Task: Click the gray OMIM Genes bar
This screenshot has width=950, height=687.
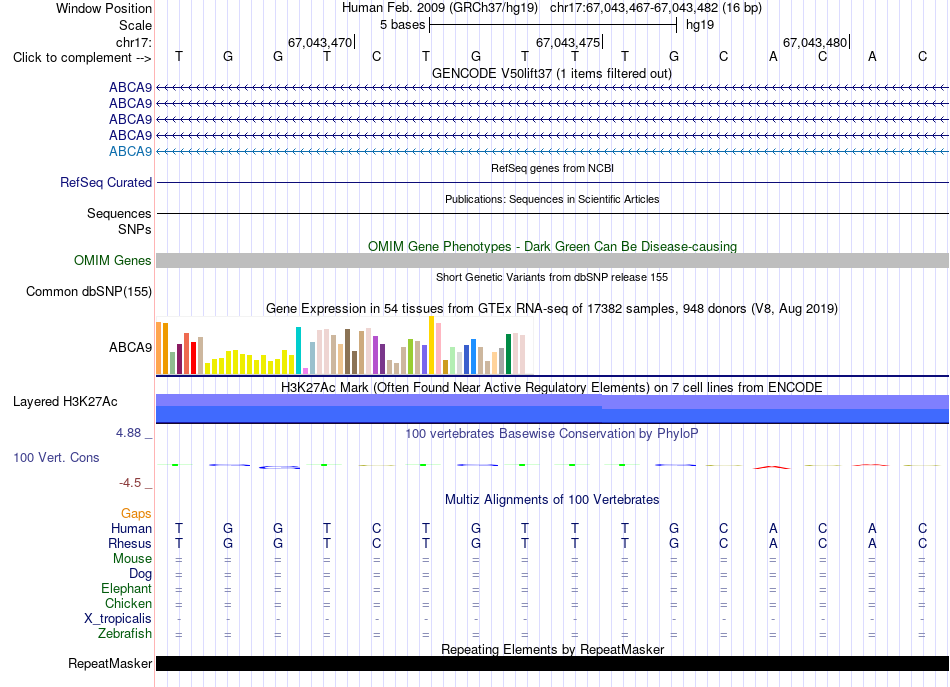Action: [x=552, y=261]
